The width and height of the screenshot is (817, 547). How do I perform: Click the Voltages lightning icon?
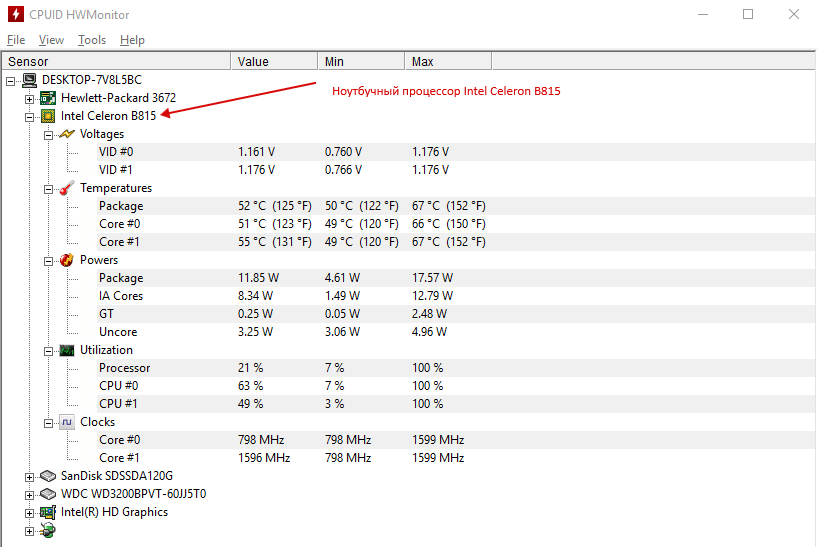pos(66,134)
